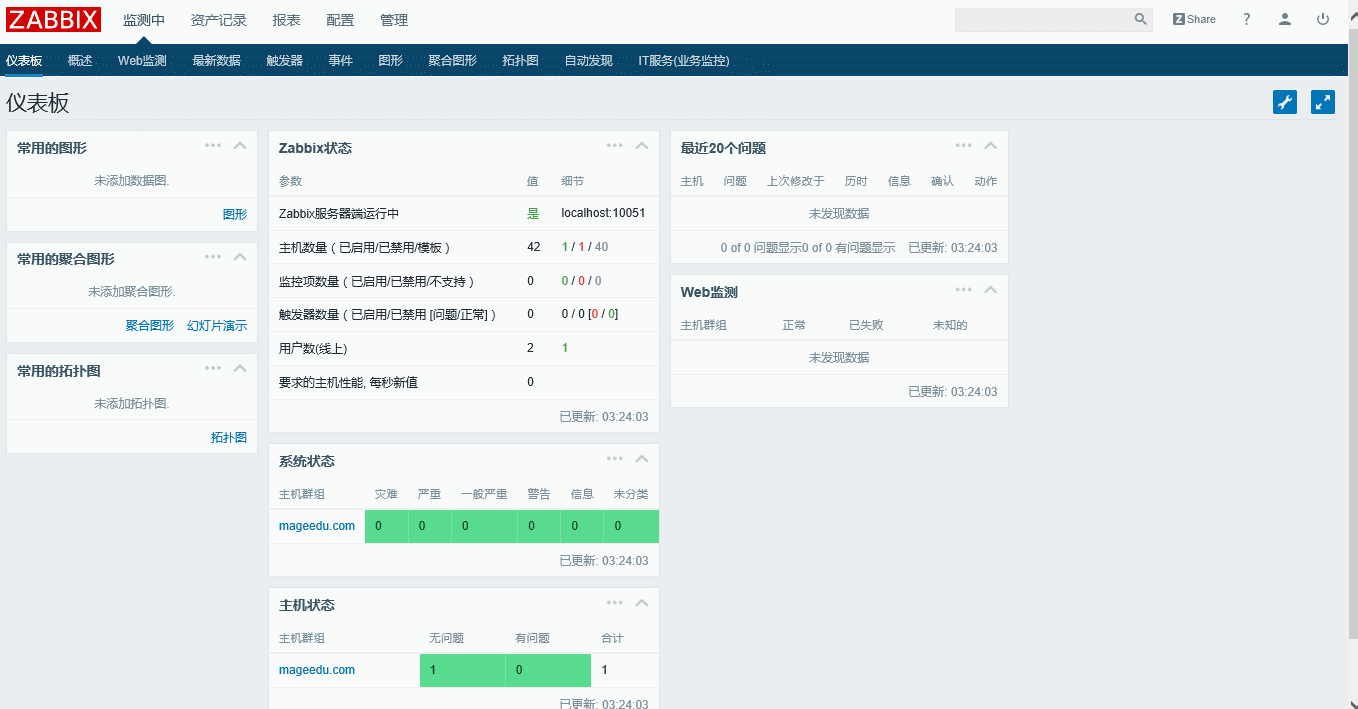The image size is (1358, 709).
Task: Click the dashboard edit wrench button
Action: [1285, 102]
